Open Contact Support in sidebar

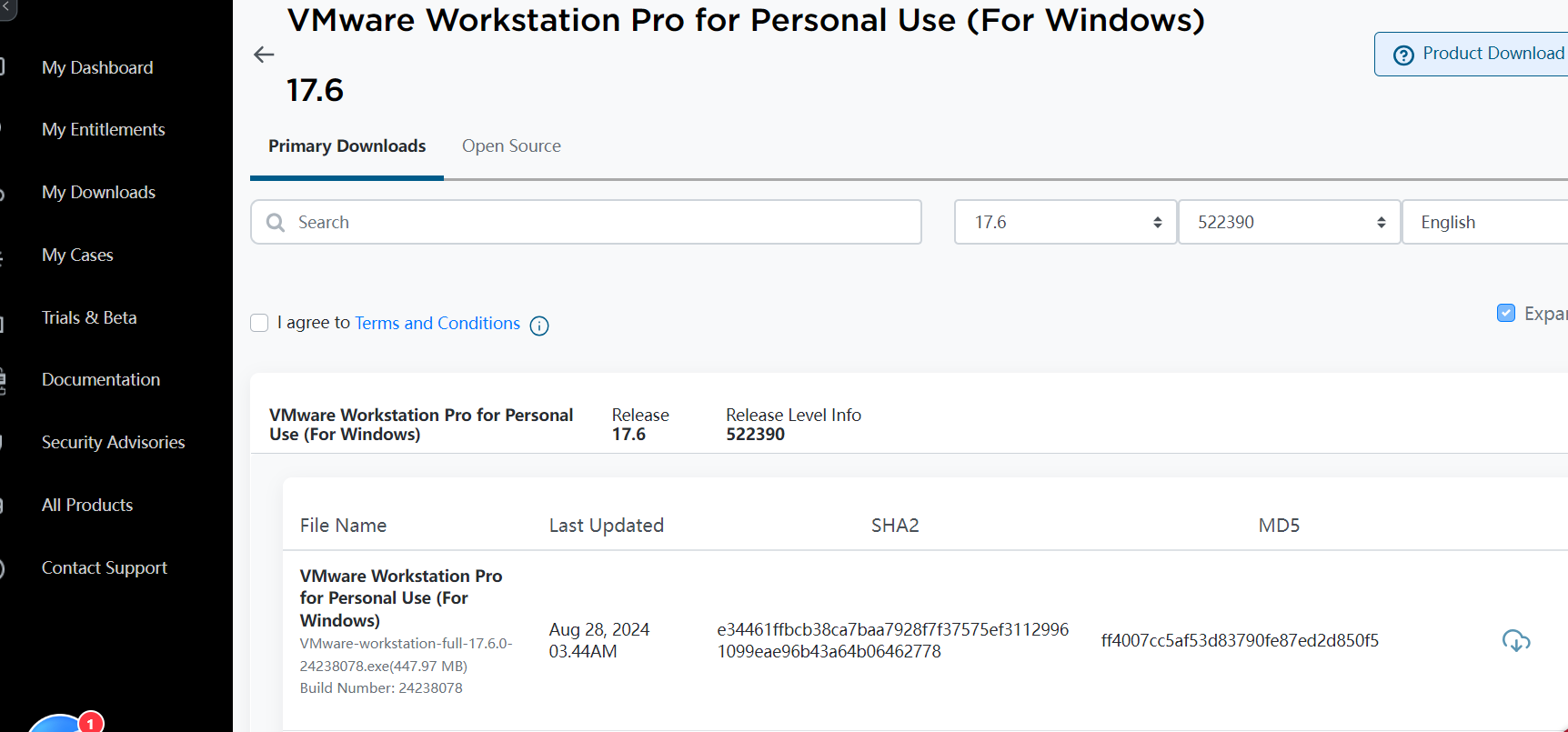105,567
